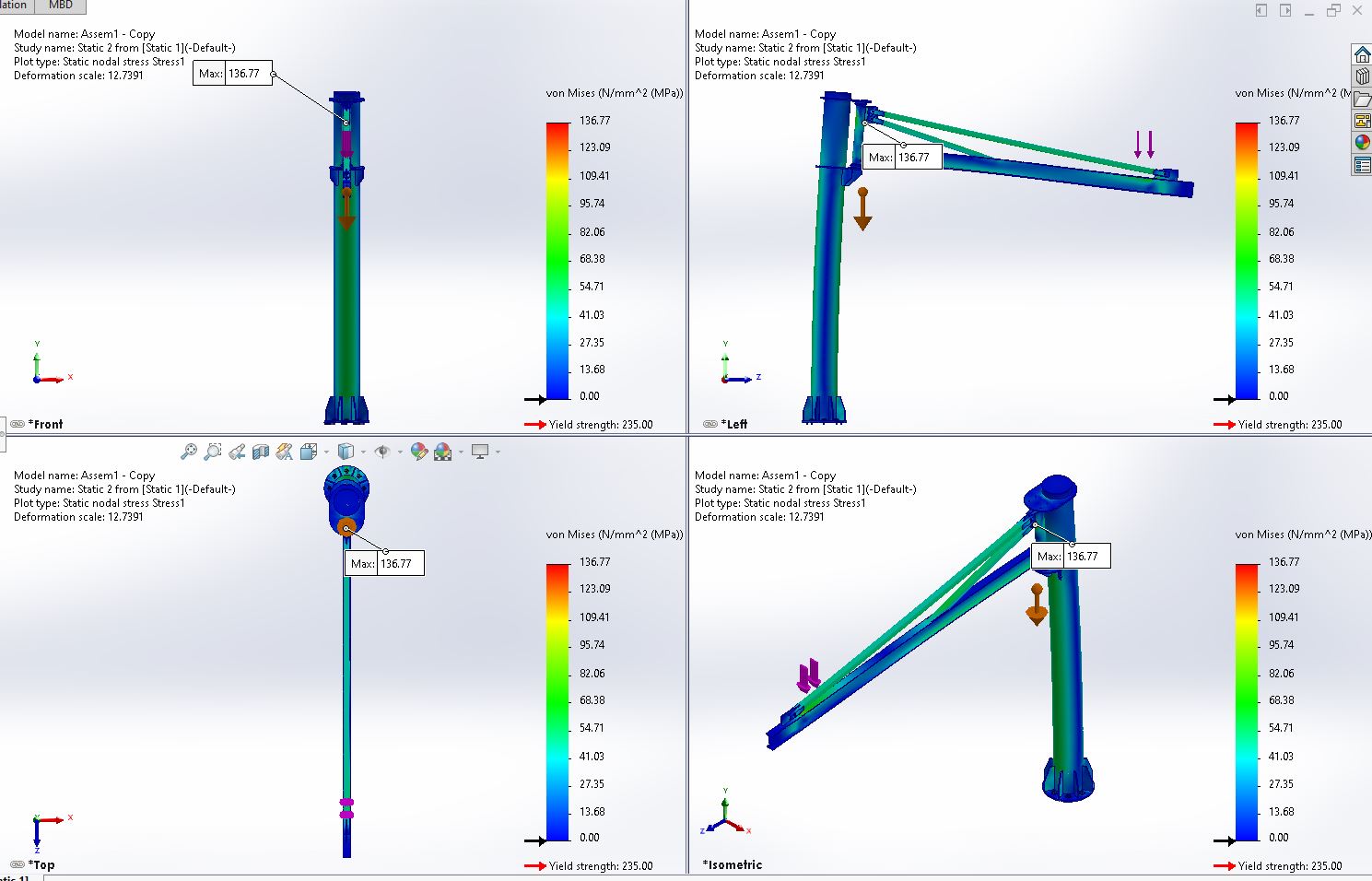The image size is (1372, 881).
Task: Click legend value 95.74 in Isometric view
Action: (x=1282, y=645)
